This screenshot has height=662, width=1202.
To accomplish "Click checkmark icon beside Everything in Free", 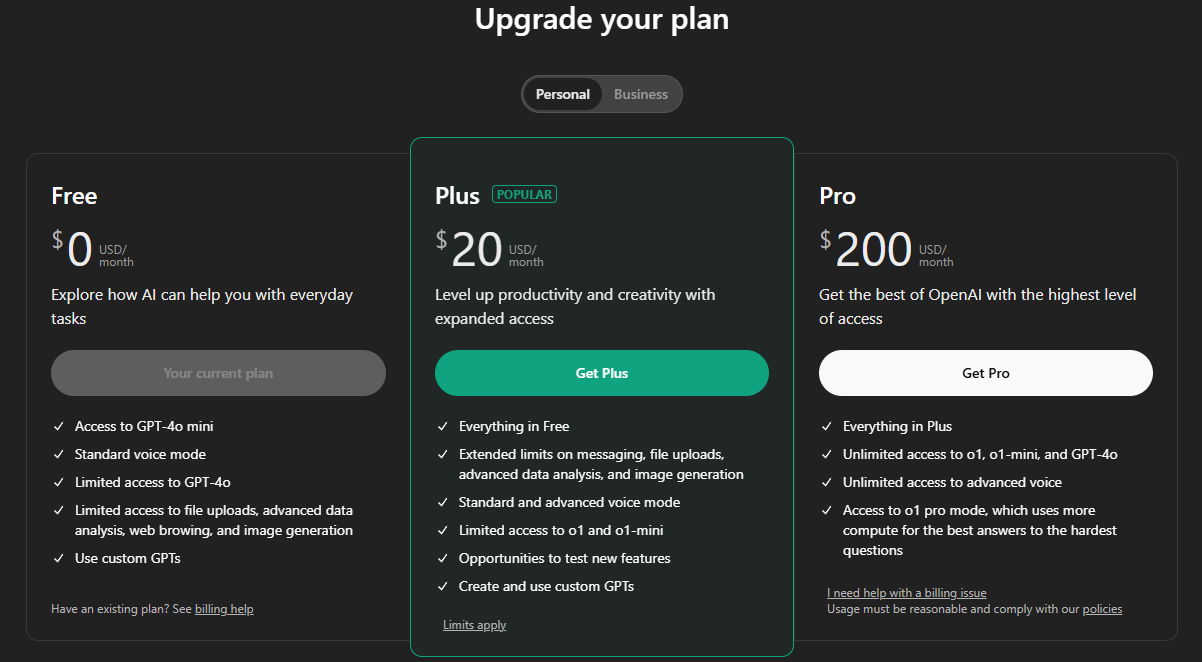I will pos(443,427).
